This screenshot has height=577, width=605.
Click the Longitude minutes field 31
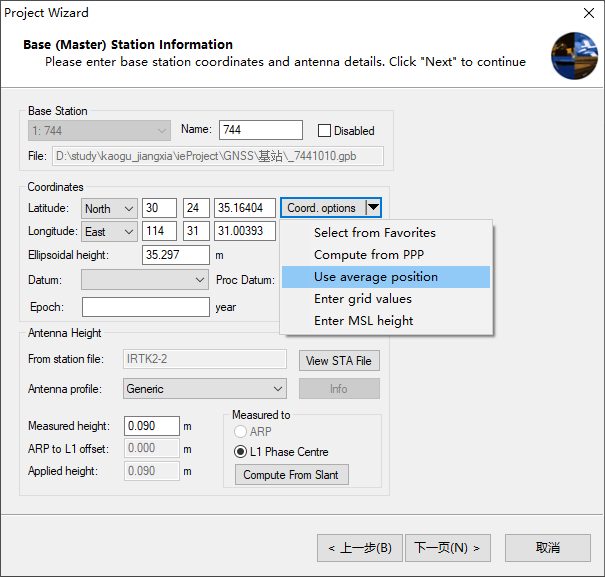pos(196,231)
